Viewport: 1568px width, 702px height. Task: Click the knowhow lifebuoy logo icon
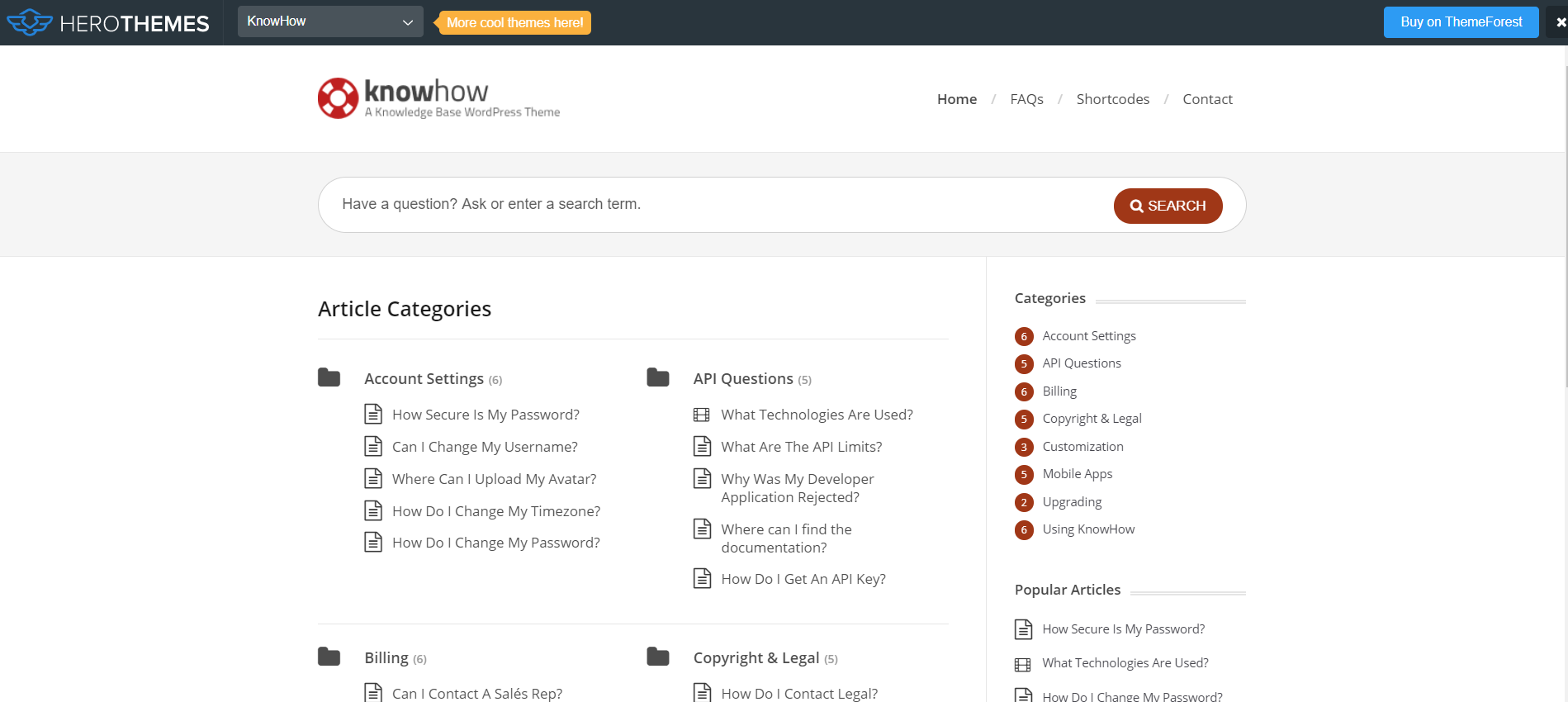338,98
